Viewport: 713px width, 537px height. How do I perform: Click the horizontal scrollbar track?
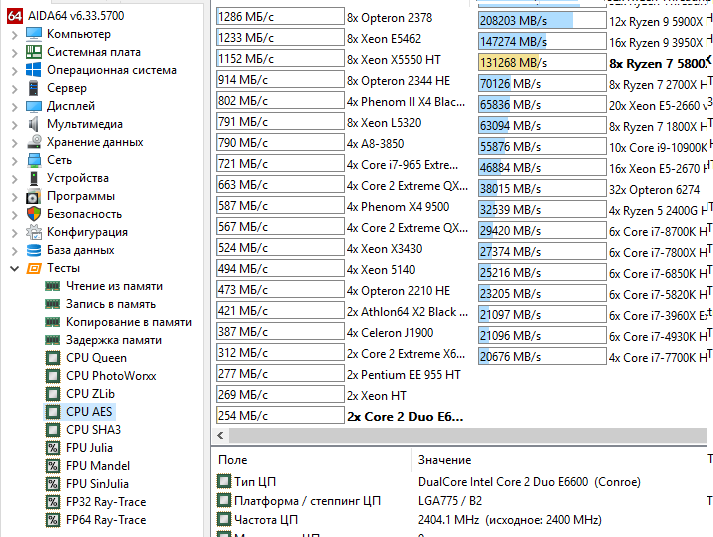point(467,435)
